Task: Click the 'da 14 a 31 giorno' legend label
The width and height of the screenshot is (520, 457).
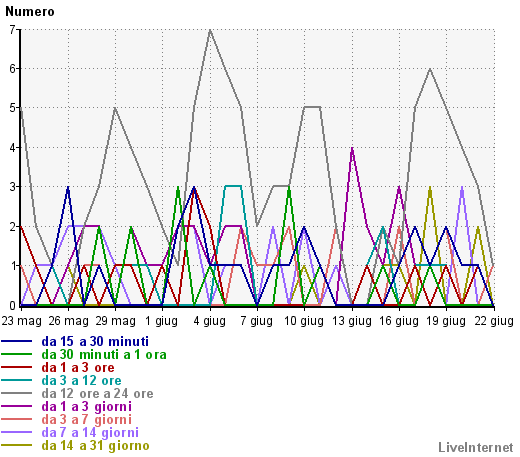Action: [95, 445]
